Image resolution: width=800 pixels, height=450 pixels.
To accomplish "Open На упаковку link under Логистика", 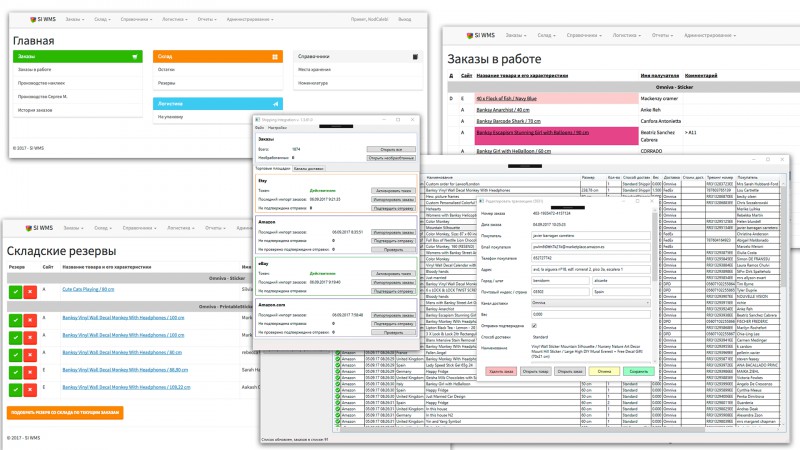I will [170, 117].
